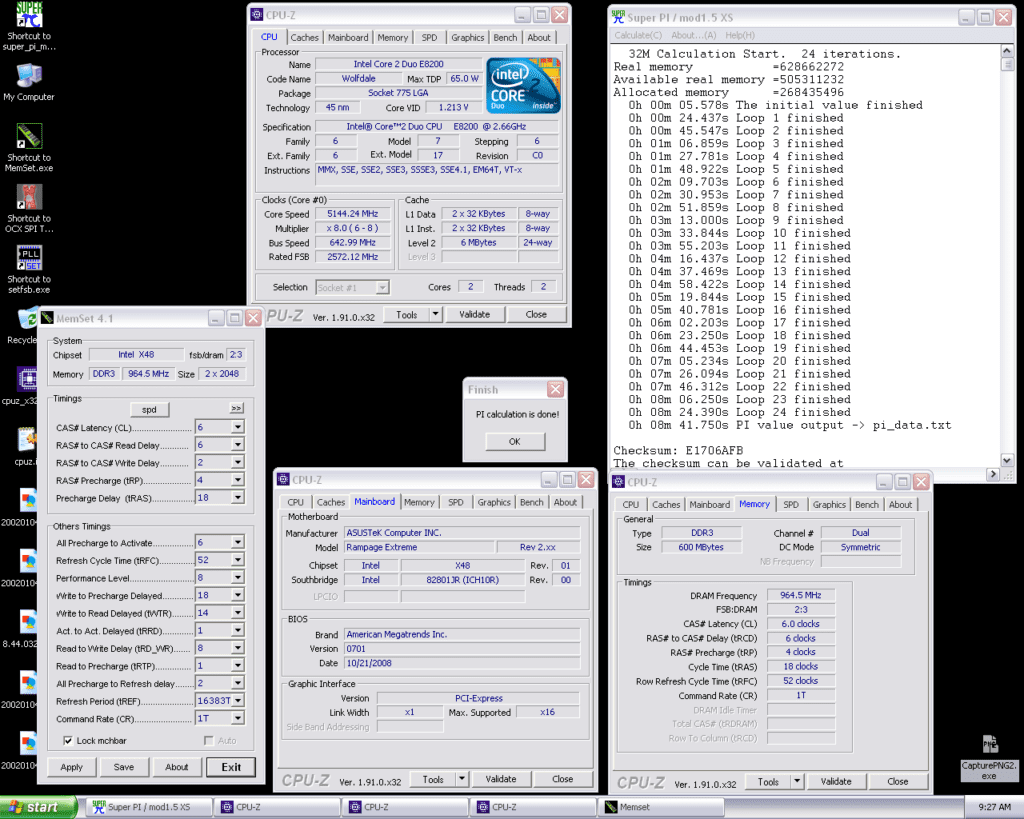
Task: Click the Core Speed value 5144.24 MHz
Action: tap(353, 214)
